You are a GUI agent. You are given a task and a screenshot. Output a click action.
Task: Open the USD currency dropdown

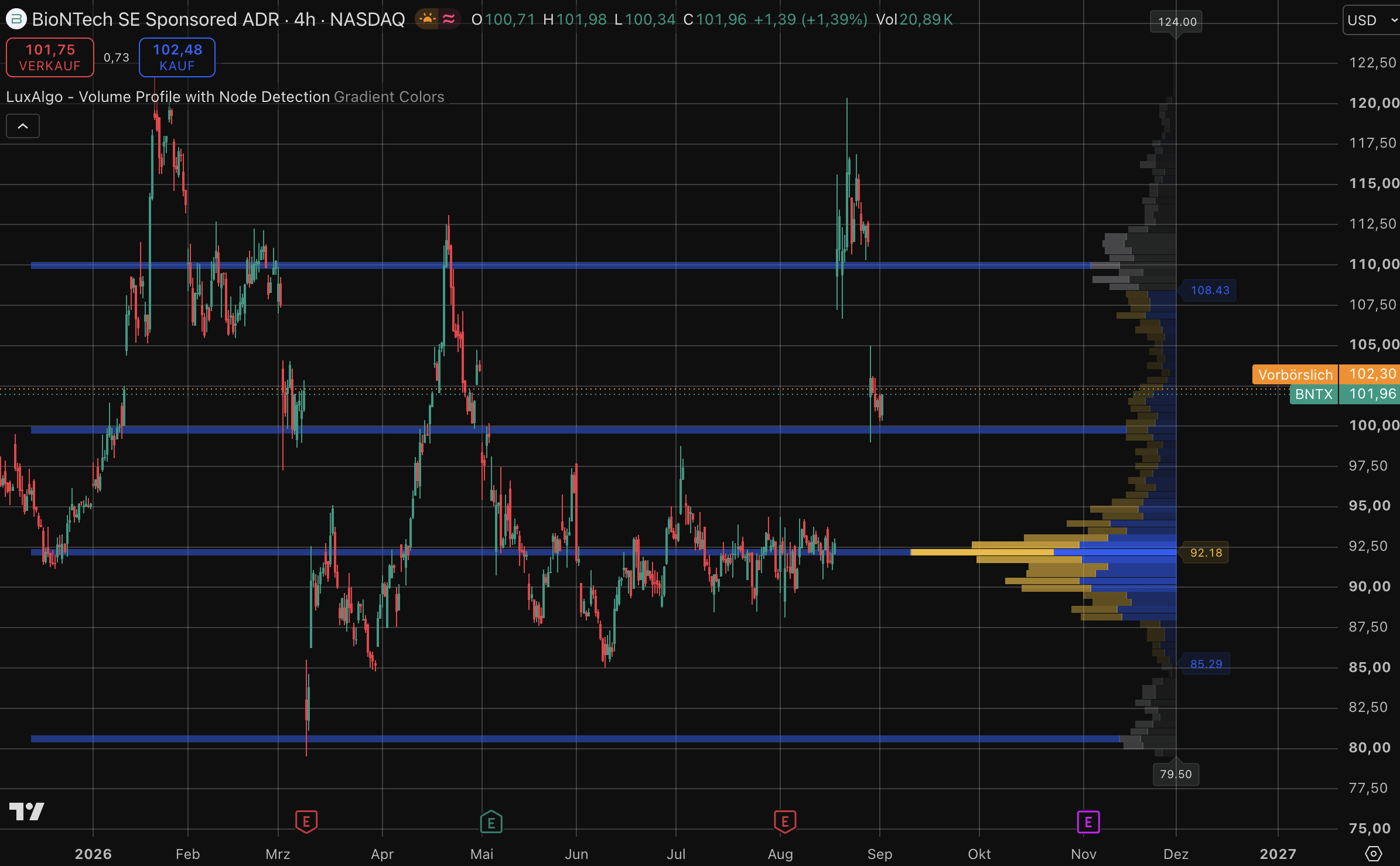[1371, 20]
